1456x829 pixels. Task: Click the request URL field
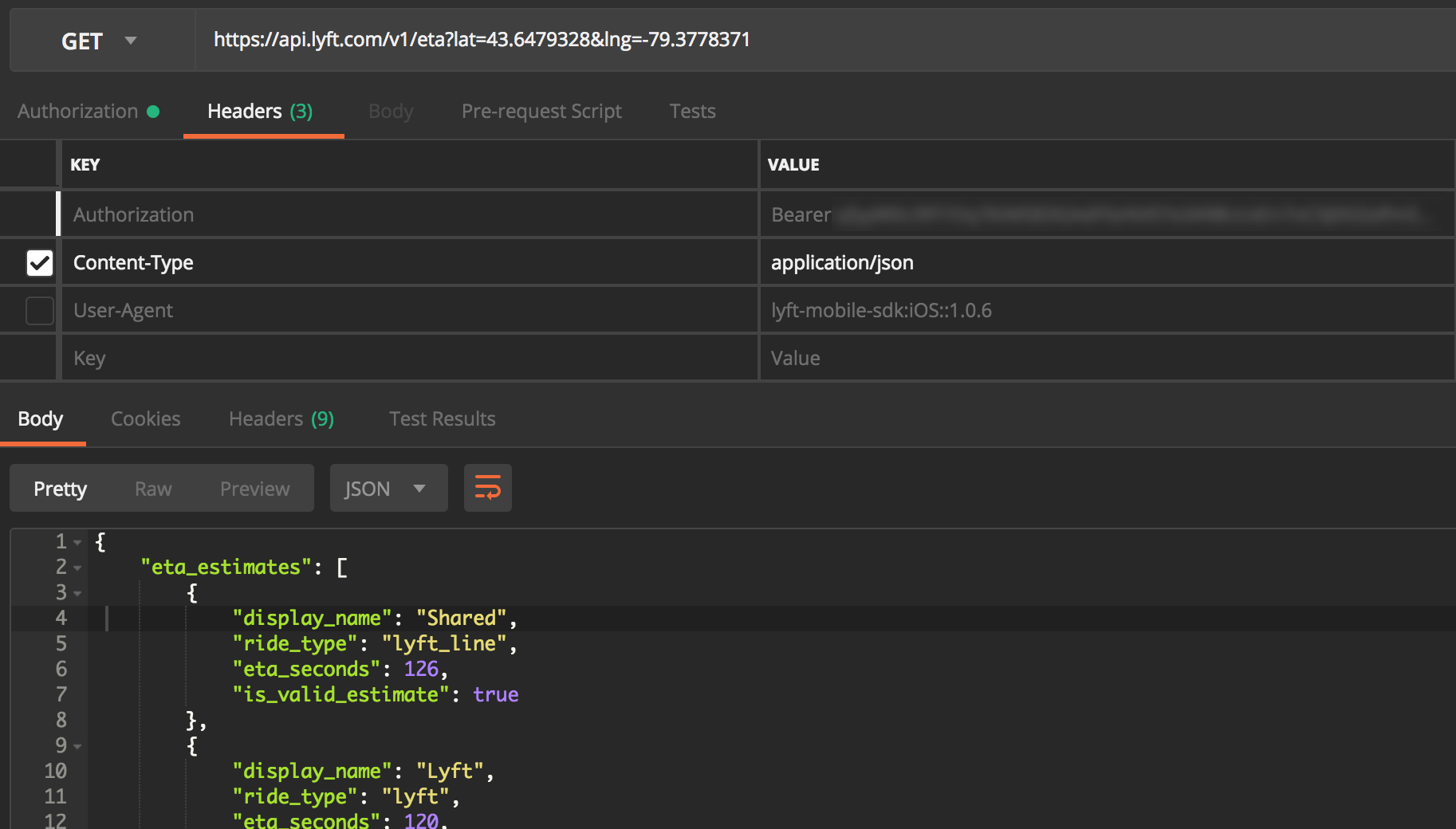click(x=826, y=40)
